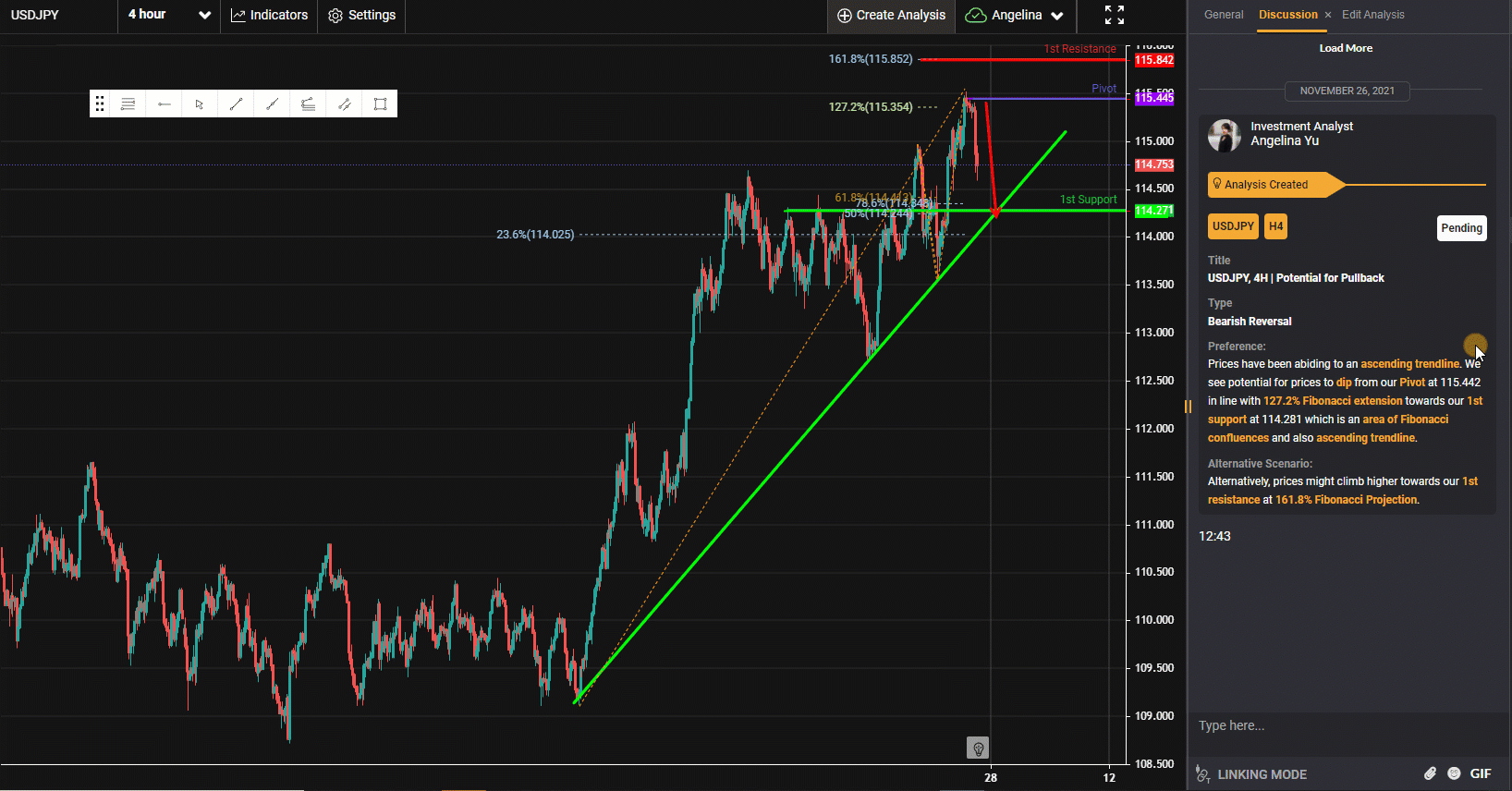Viewport: 1512px width, 791px height.
Task: Open the Edit Analysis tab
Action: (x=1372, y=15)
